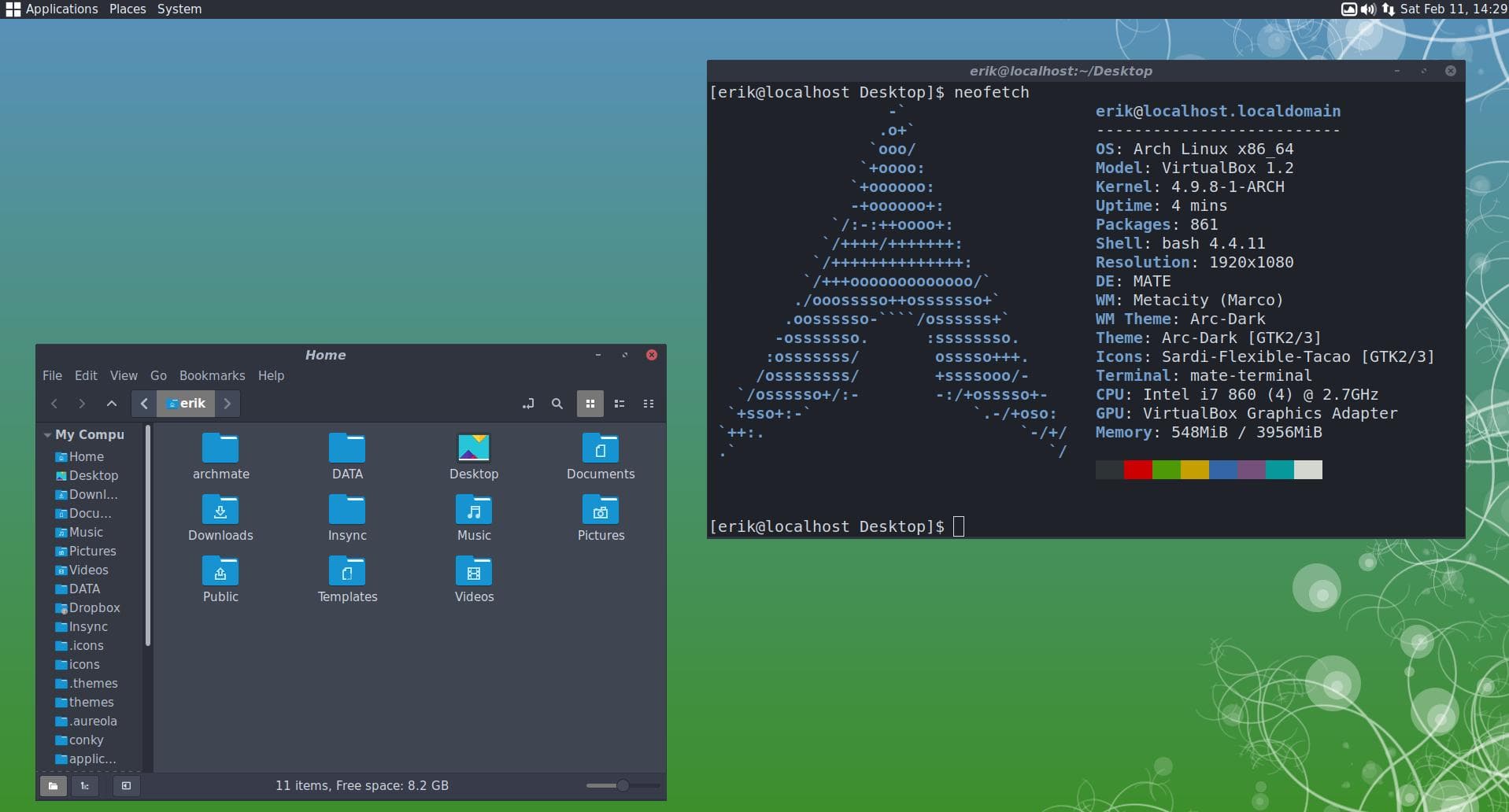Select the Music folder in the icon pane
The image size is (1509, 812).
(x=474, y=518)
